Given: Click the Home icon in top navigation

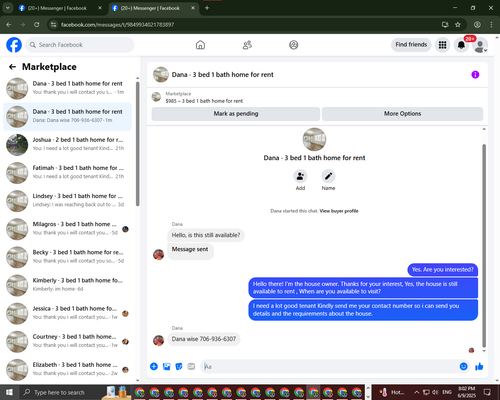Looking at the screenshot, I should click(200, 45).
